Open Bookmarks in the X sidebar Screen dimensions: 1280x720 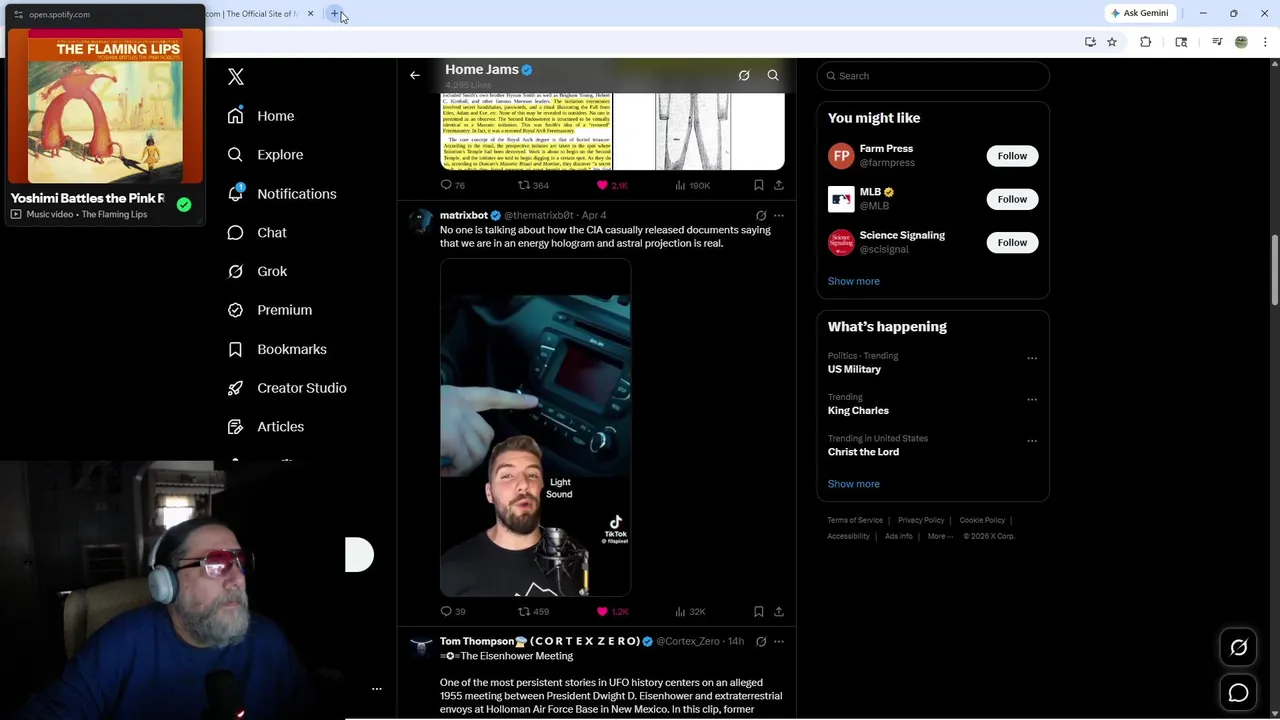click(x=277, y=349)
